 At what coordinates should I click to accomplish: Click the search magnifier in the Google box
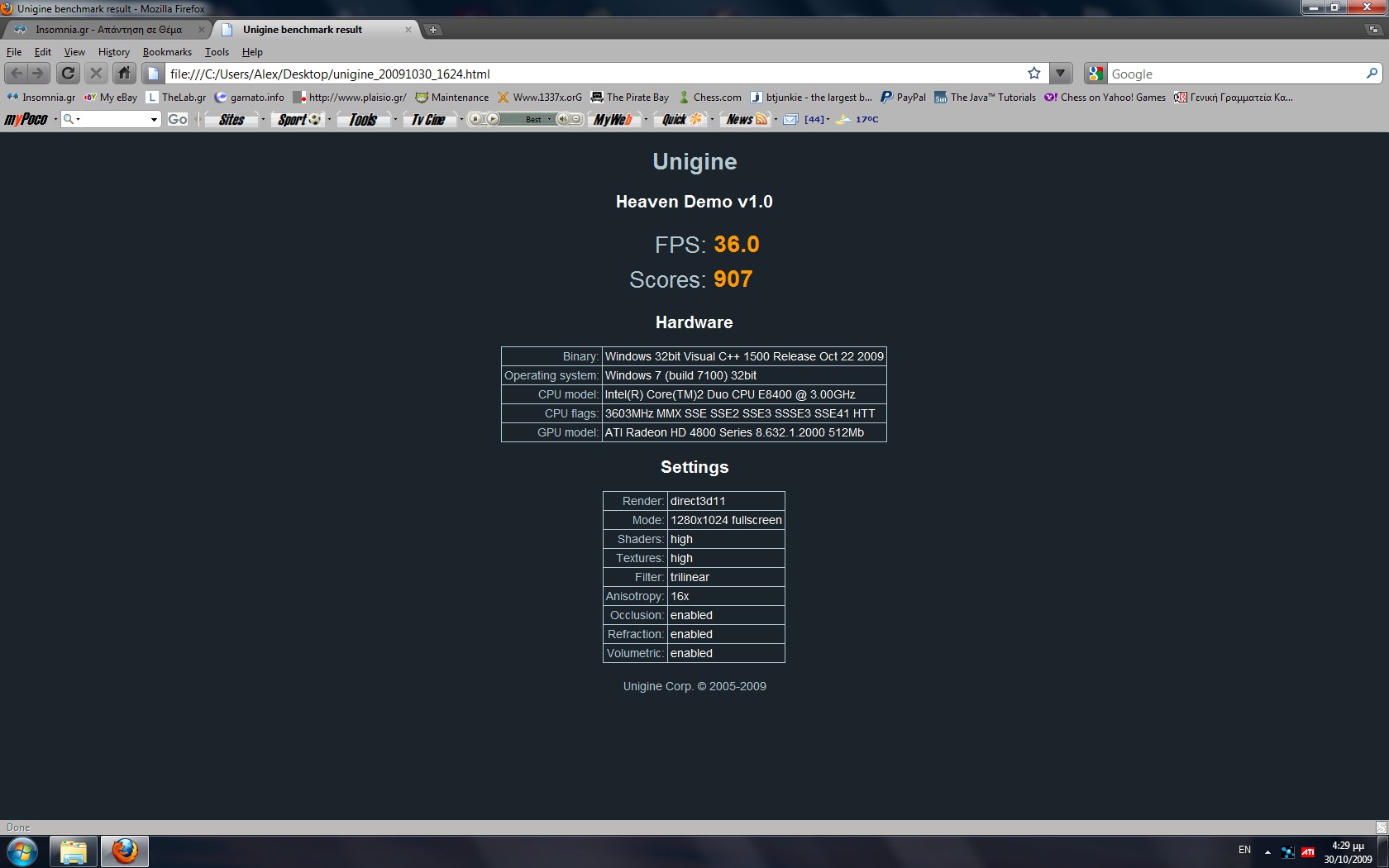pos(1372,74)
